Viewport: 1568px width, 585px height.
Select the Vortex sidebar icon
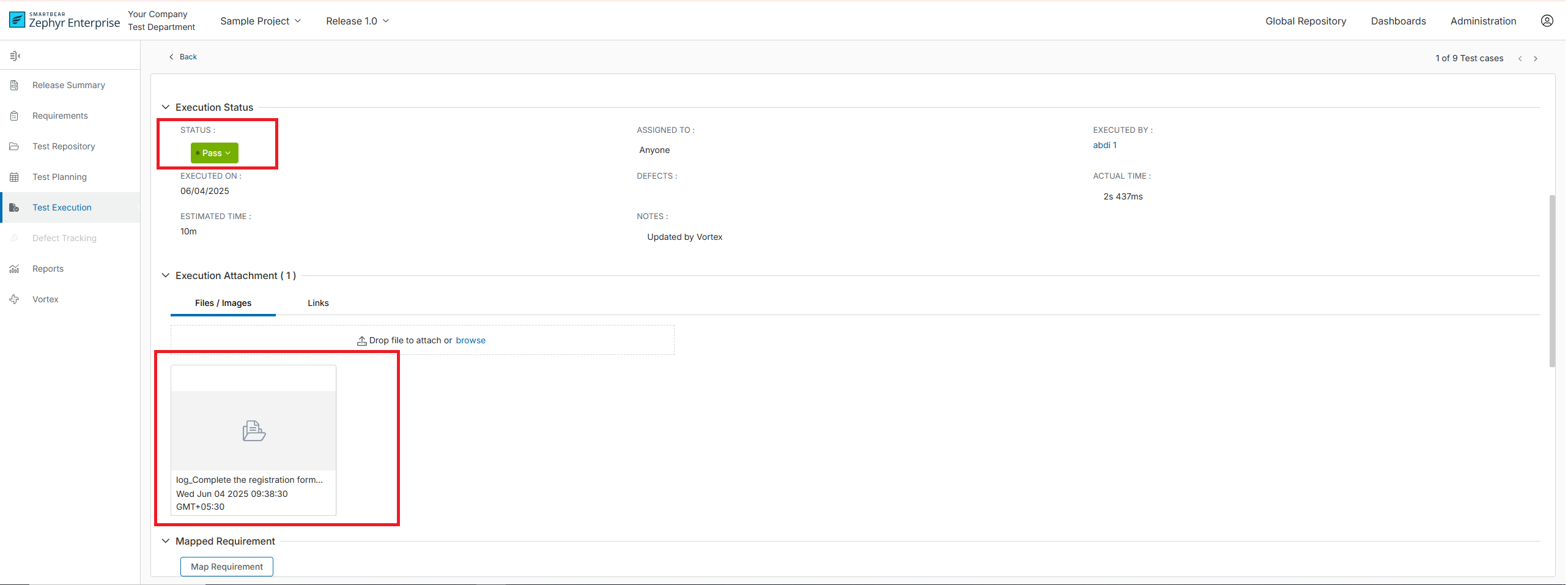[14, 299]
